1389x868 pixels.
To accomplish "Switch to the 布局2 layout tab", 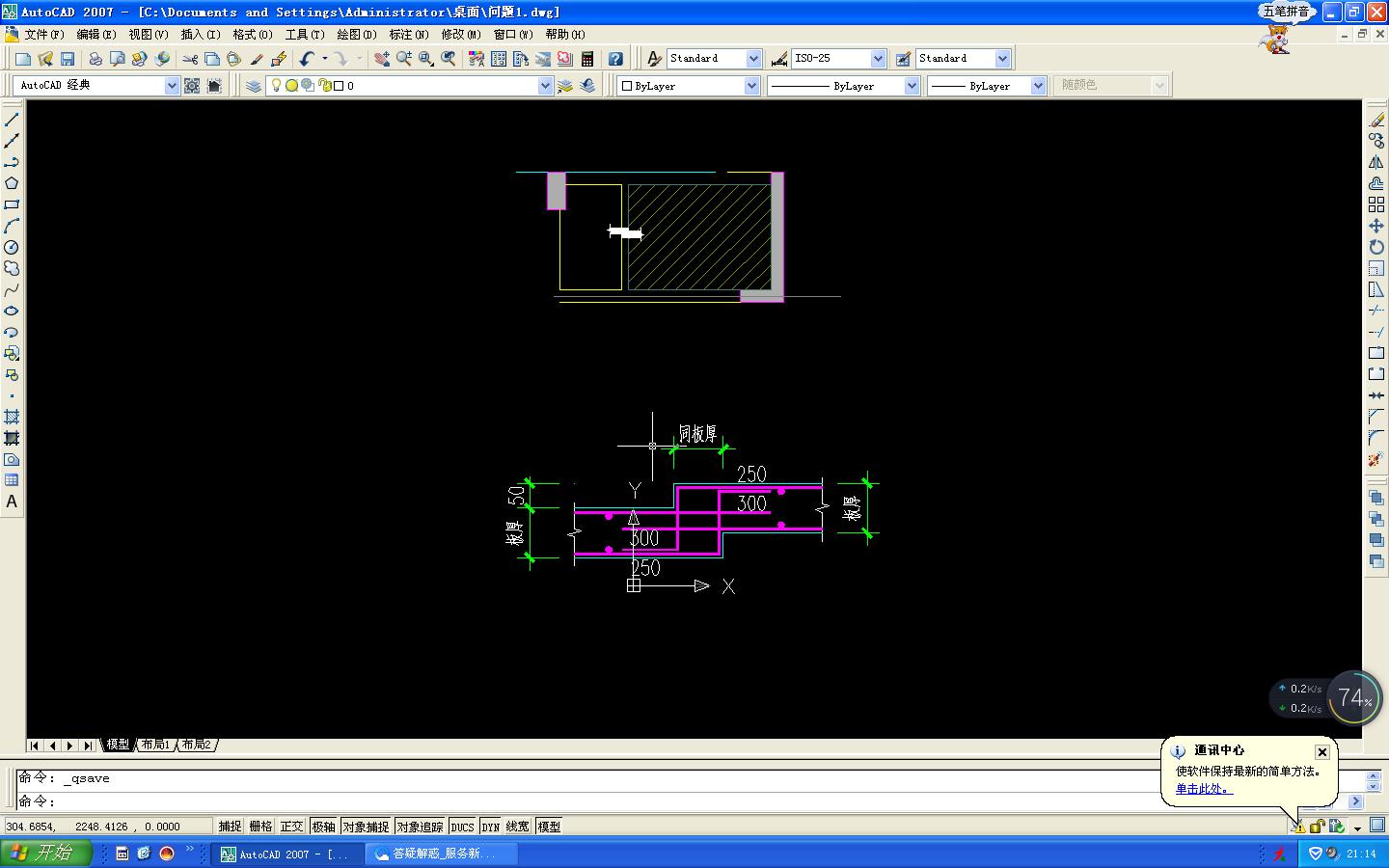I will (197, 745).
